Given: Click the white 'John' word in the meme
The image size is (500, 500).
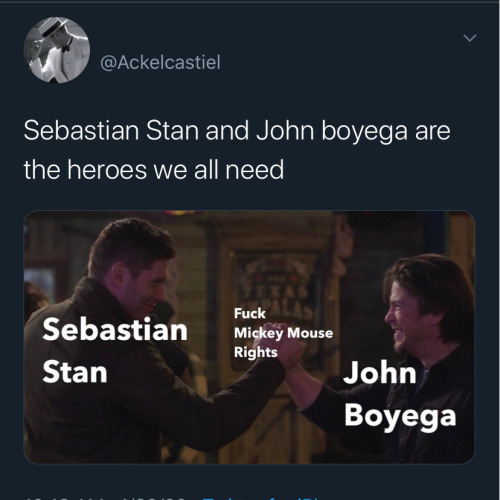Looking at the screenshot, I should 380,372.
